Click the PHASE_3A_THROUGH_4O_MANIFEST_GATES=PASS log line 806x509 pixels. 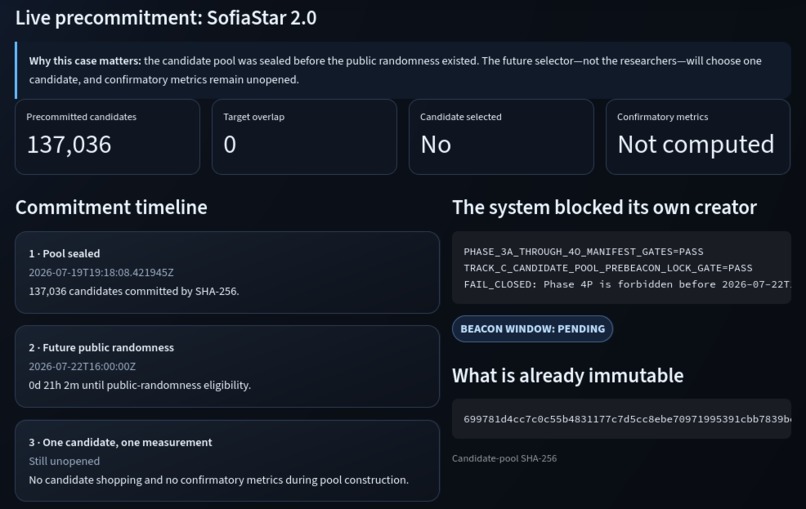click(x=583, y=251)
